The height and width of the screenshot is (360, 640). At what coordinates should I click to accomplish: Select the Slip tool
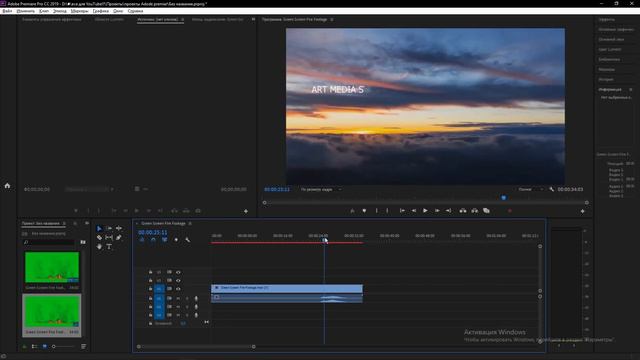point(109,238)
